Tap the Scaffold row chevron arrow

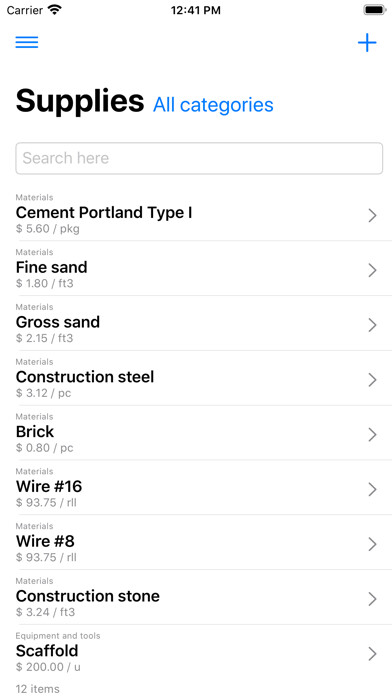(372, 654)
